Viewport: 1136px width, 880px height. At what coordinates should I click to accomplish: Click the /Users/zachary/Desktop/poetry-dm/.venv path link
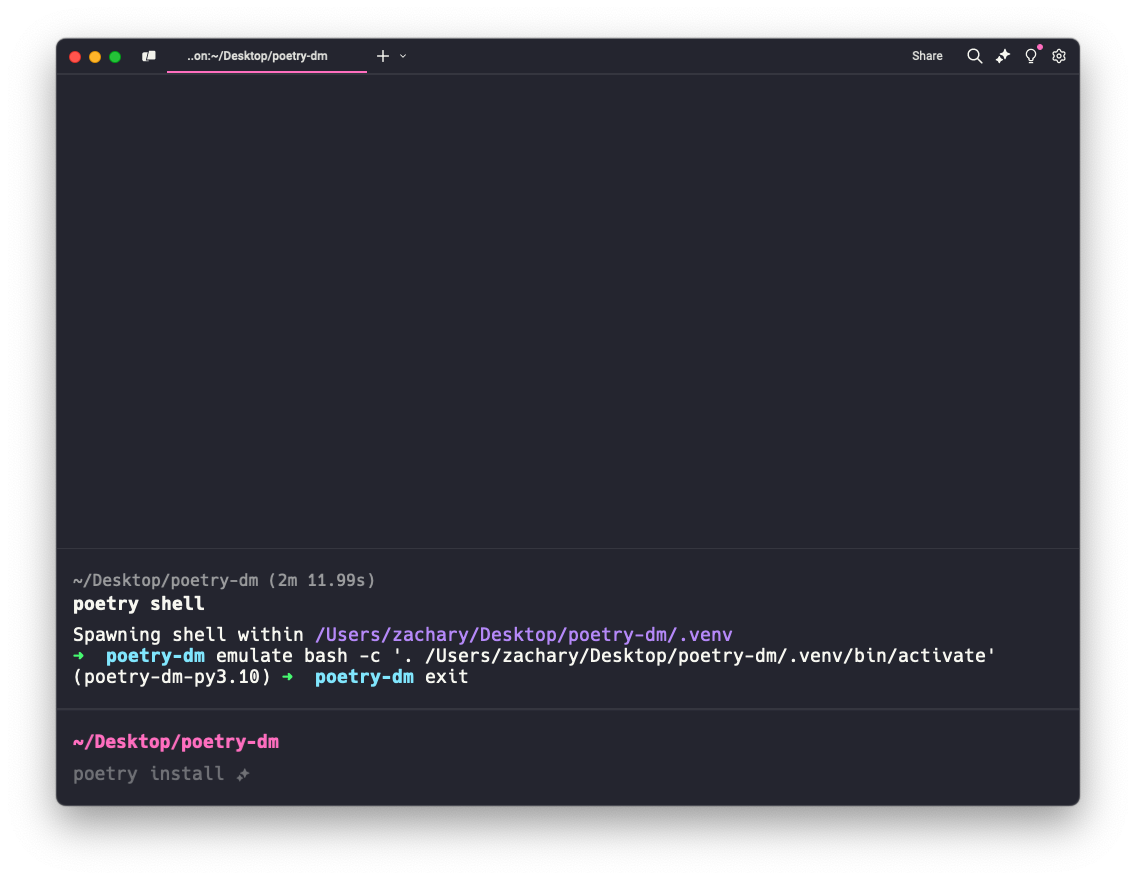(x=523, y=634)
